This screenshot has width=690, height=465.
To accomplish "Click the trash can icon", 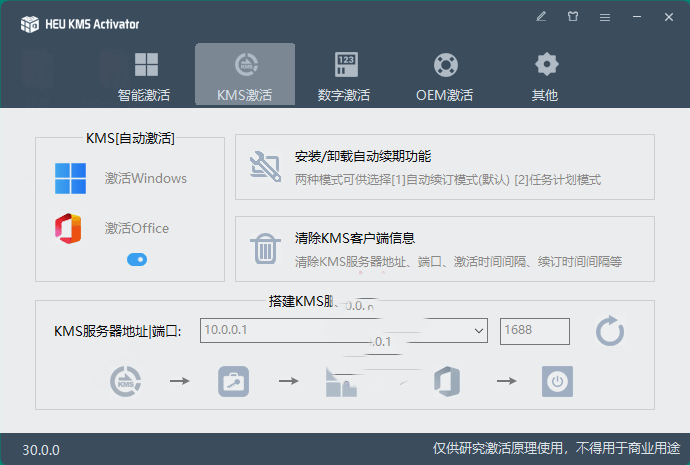I will (265, 249).
